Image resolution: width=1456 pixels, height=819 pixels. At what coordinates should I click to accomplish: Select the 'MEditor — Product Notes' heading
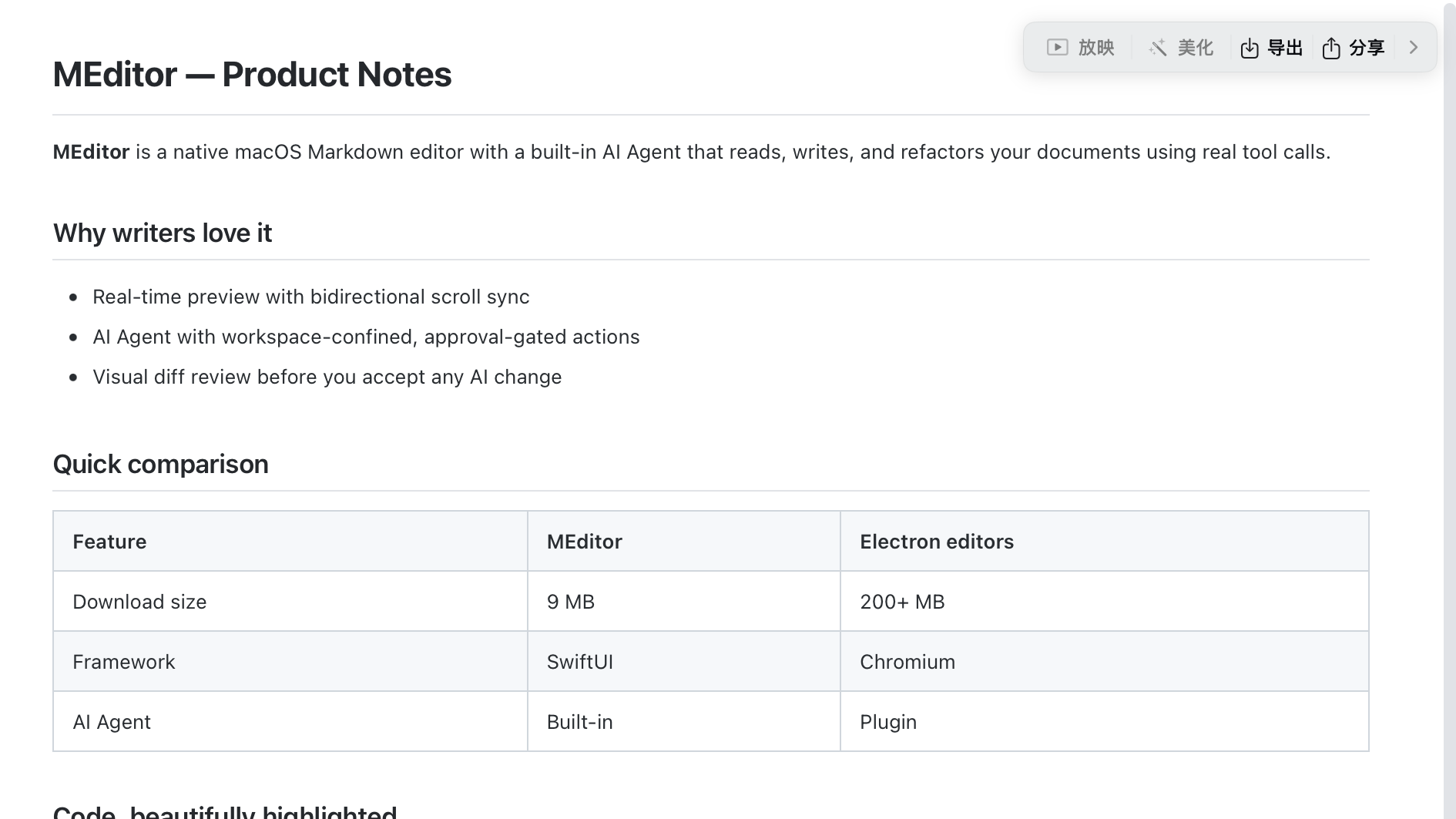(252, 75)
